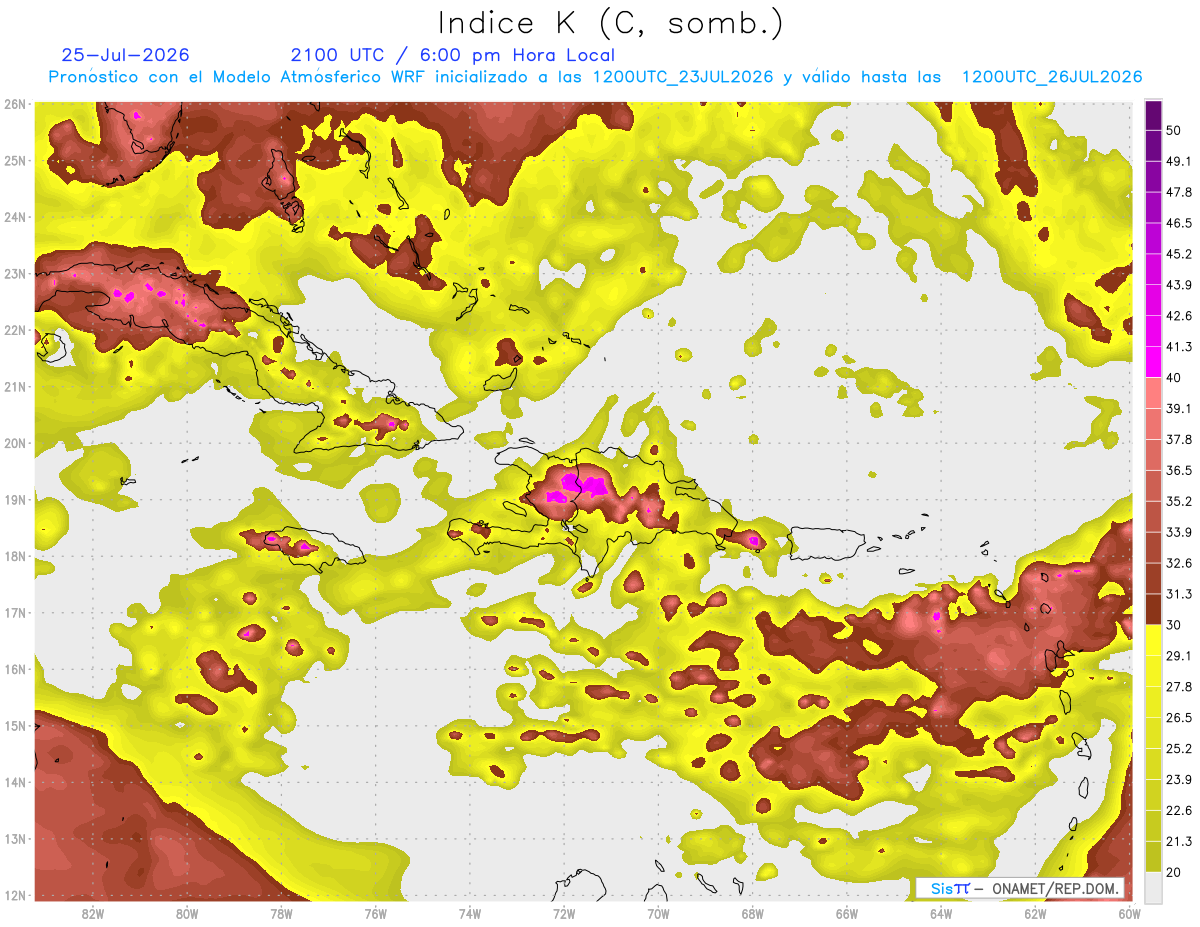Click the '14N' latitude label

pyautogui.click(x=15, y=782)
